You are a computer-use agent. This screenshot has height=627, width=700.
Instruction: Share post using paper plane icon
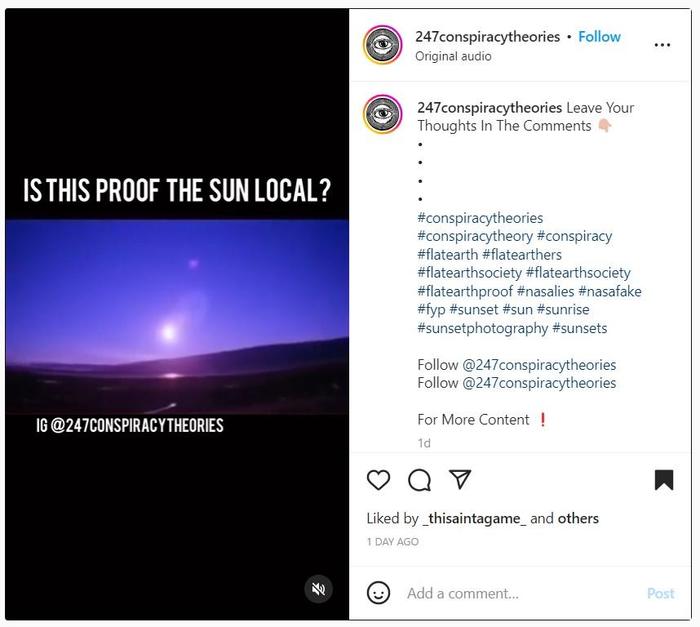pyautogui.click(x=460, y=479)
